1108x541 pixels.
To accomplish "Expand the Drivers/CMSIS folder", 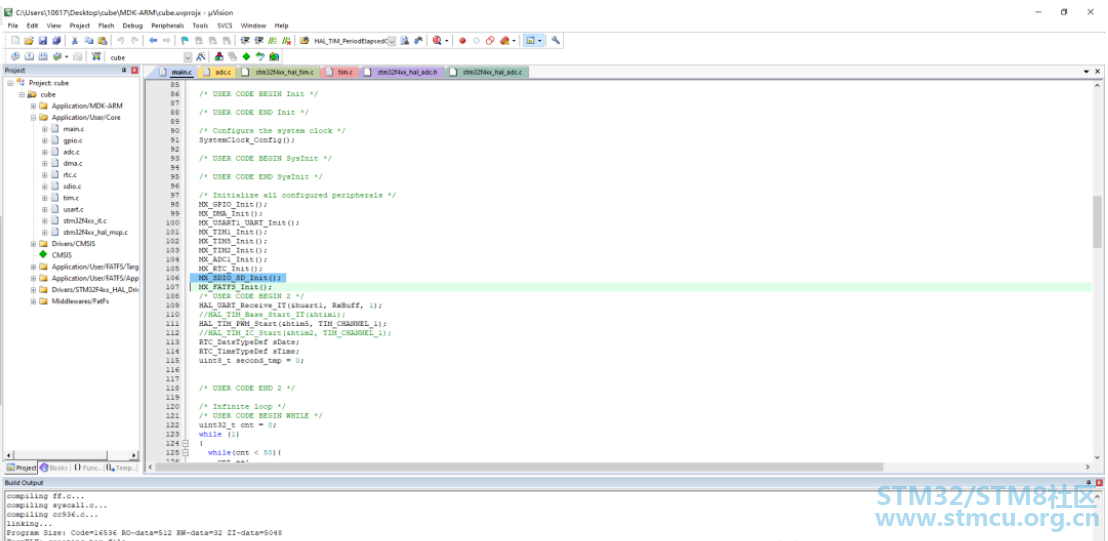I will (x=33, y=243).
